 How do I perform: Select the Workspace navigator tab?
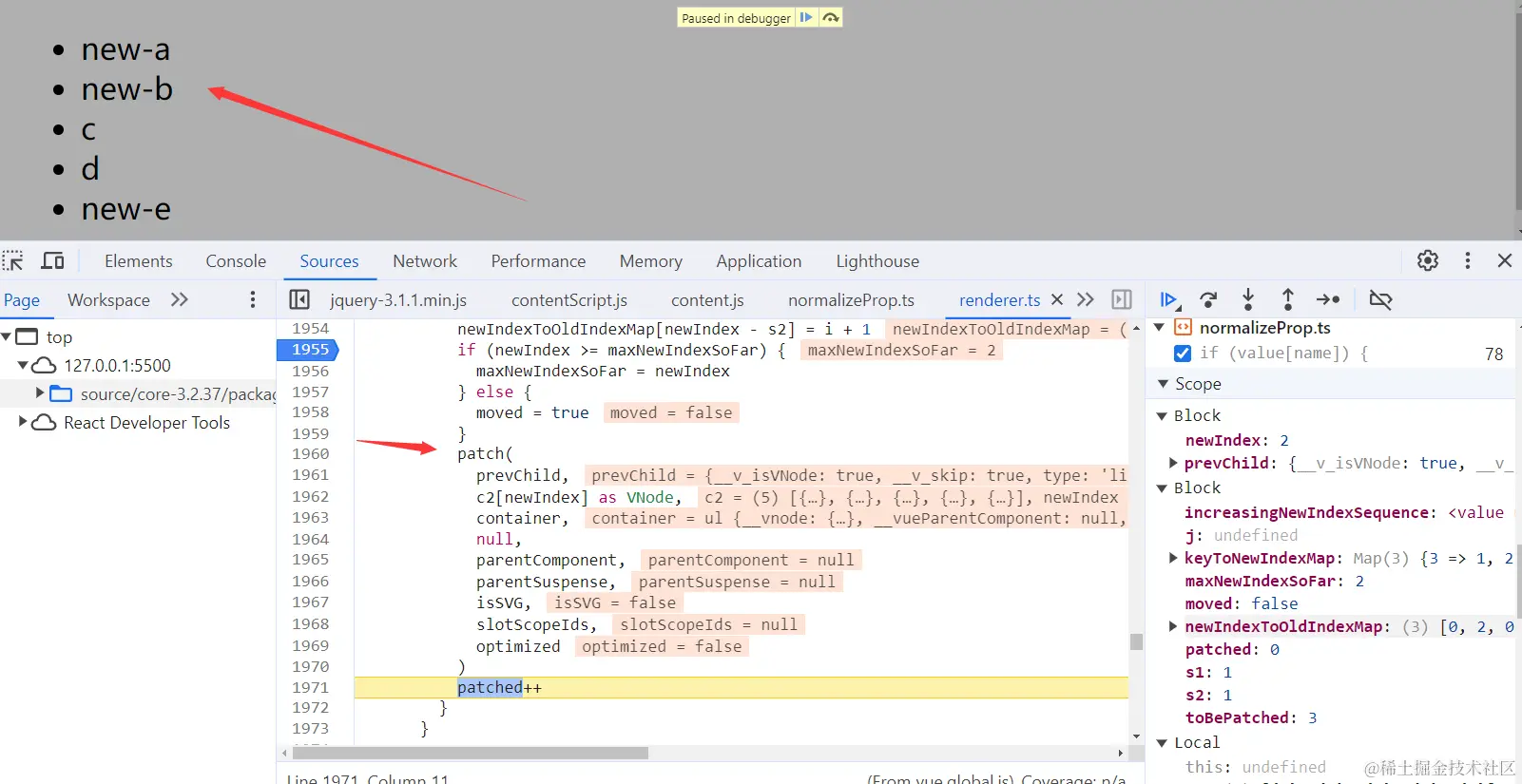click(x=108, y=299)
